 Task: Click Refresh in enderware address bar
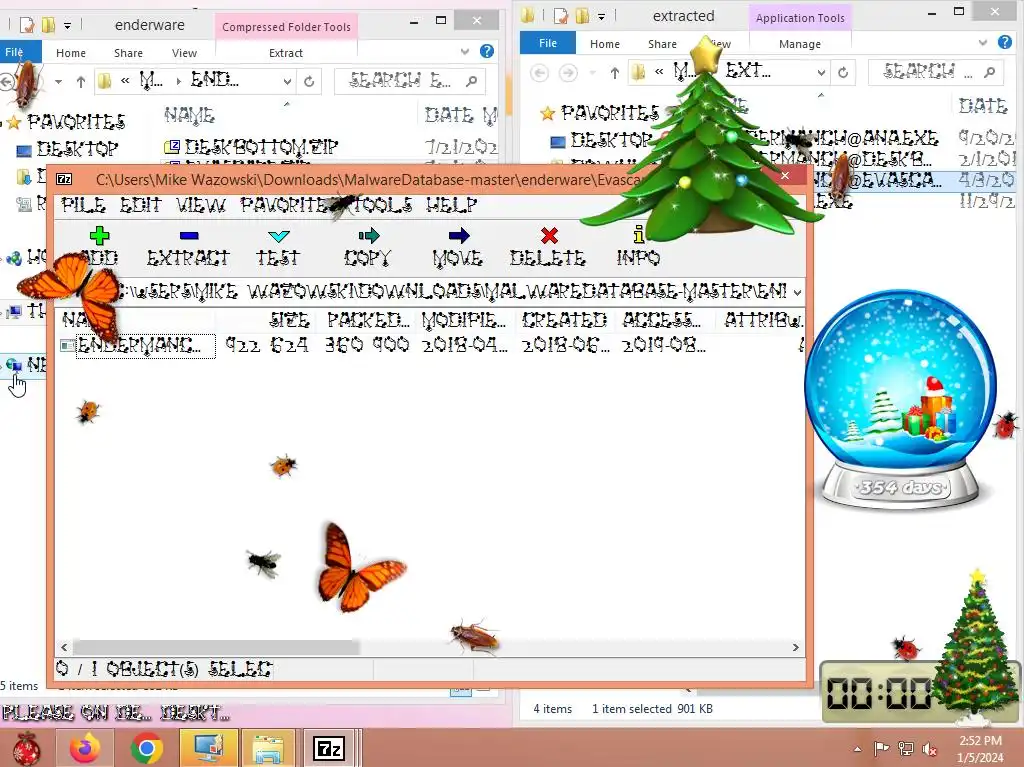pyautogui.click(x=309, y=82)
